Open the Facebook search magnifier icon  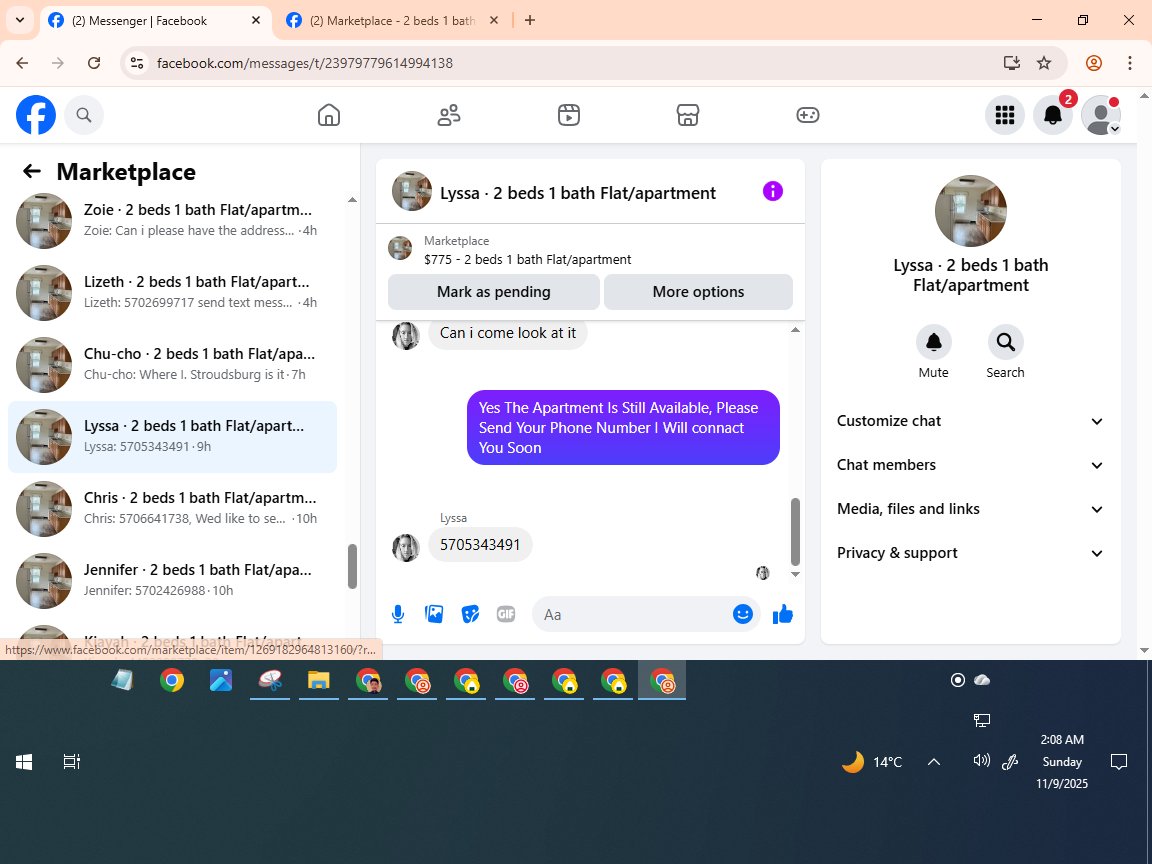pos(84,115)
